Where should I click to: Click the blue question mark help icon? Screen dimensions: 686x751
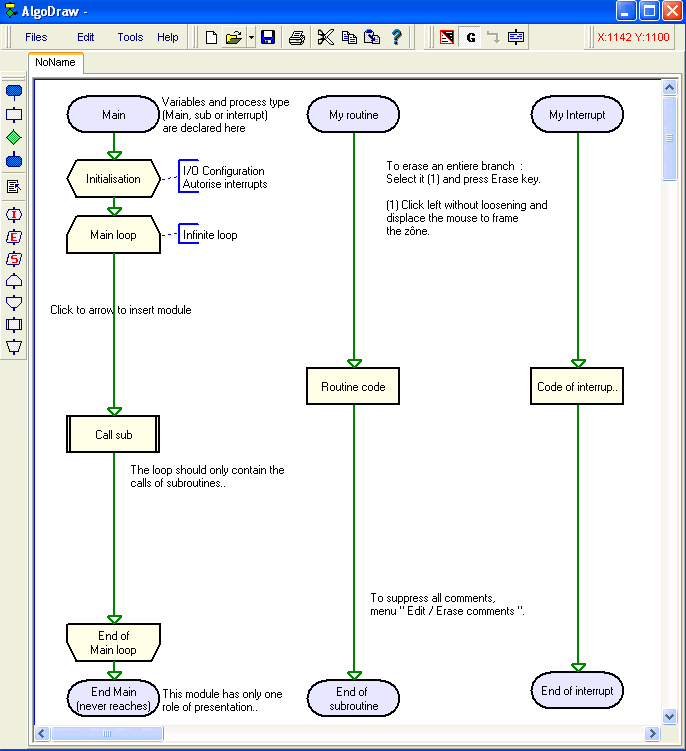(396, 38)
